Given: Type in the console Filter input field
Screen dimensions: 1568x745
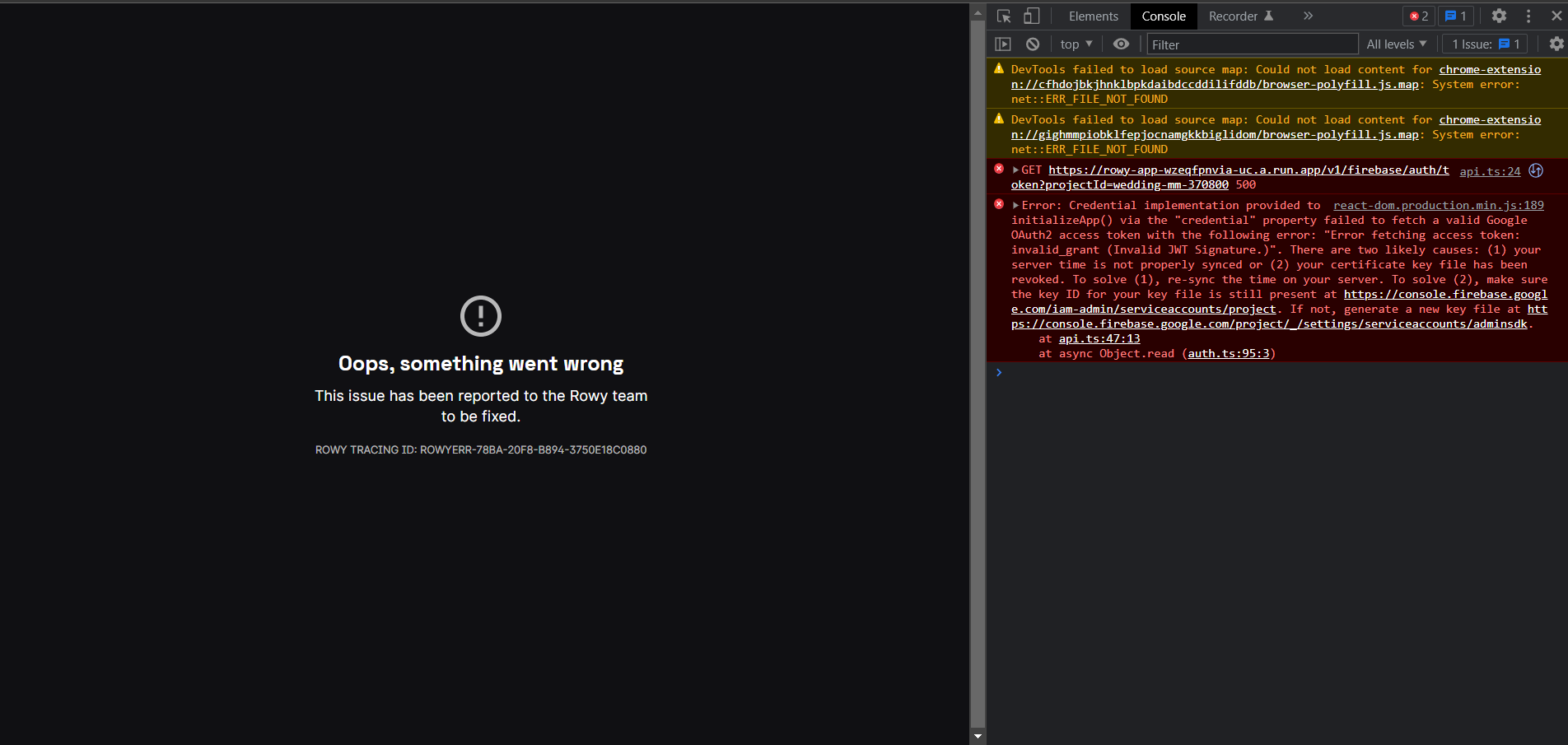Looking at the screenshot, I should (x=1252, y=44).
